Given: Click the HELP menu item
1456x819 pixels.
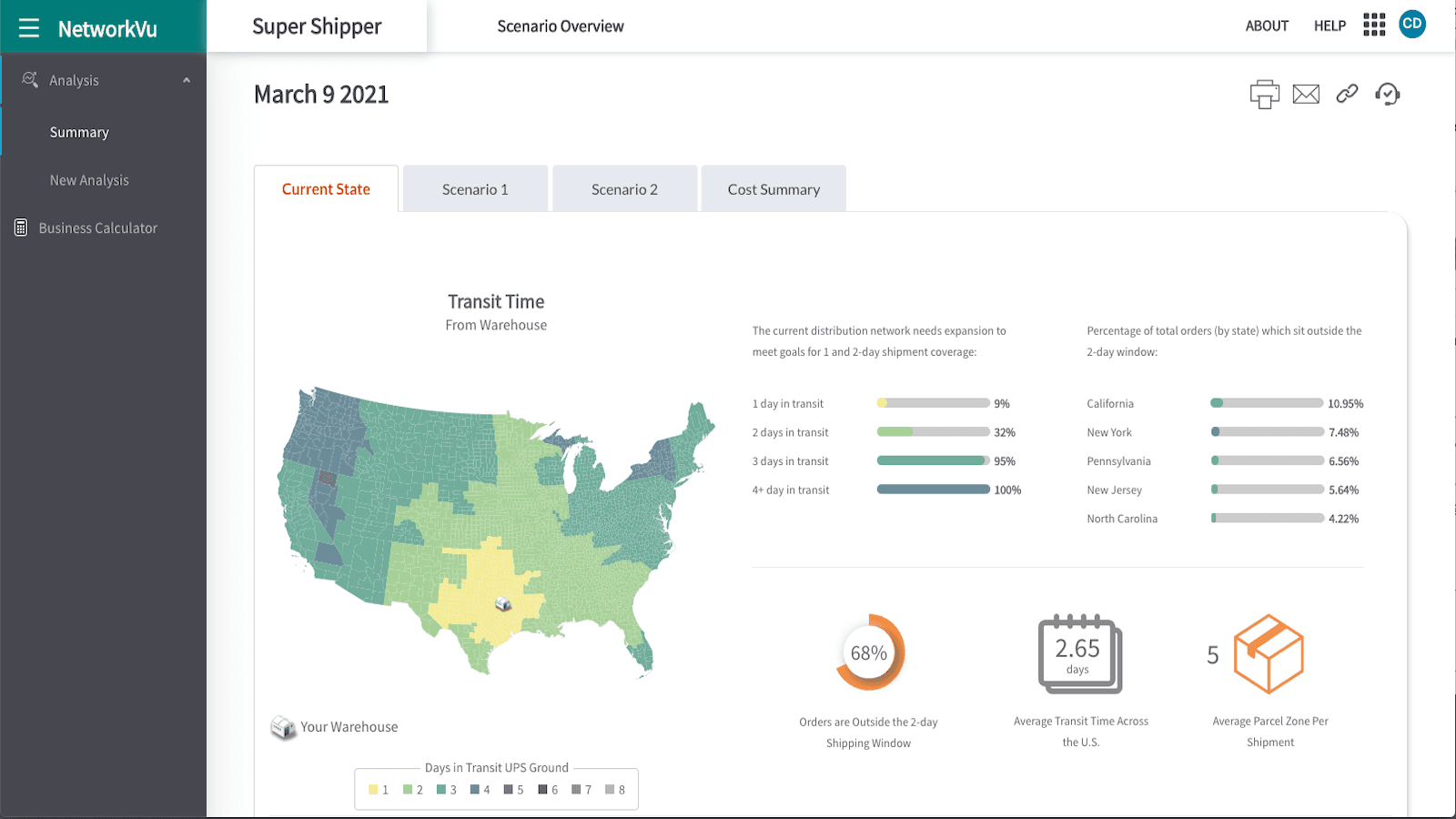Looking at the screenshot, I should [x=1330, y=26].
